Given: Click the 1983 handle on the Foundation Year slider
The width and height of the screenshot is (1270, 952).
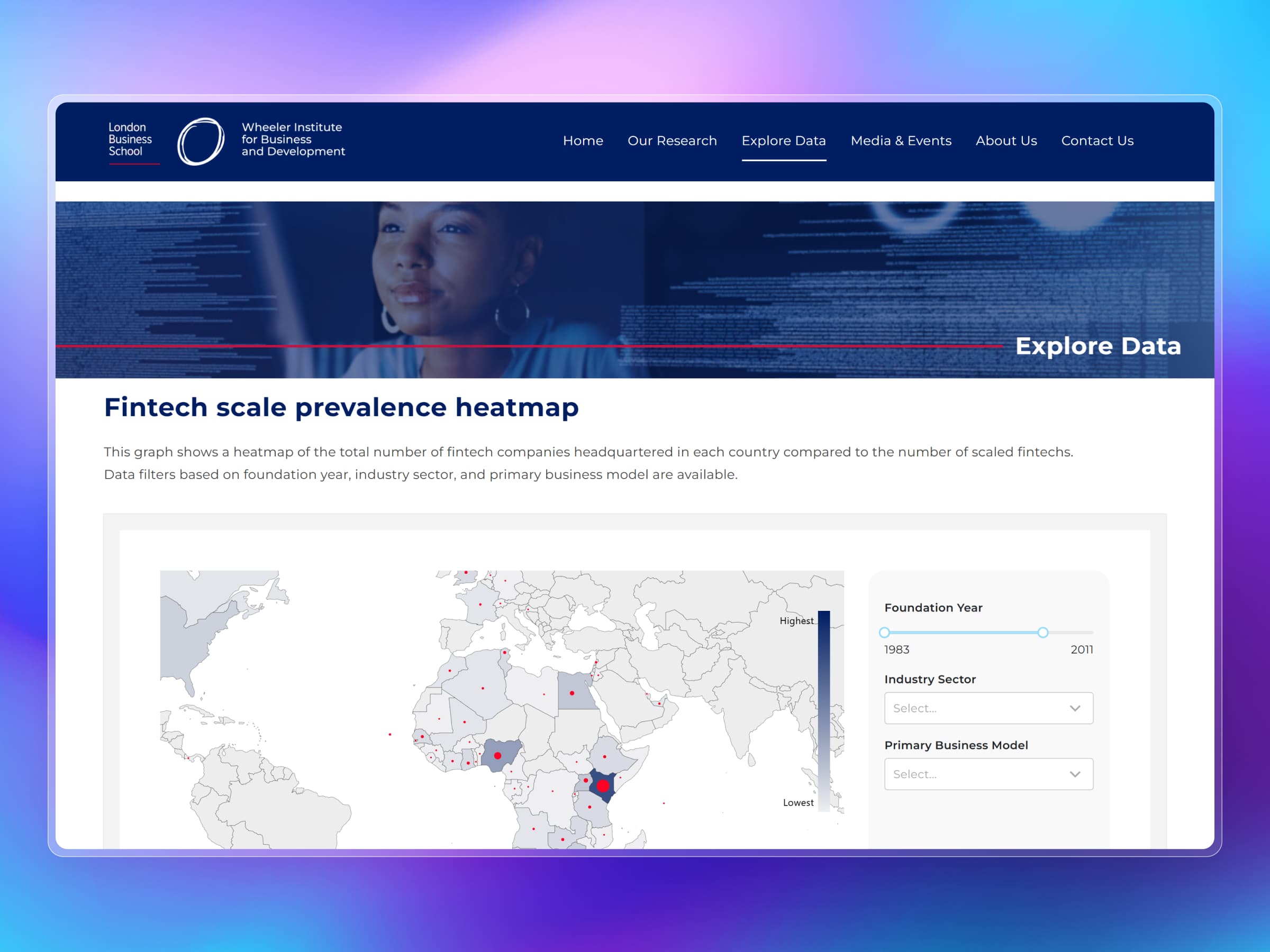Looking at the screenshot, I should point(884,633).
